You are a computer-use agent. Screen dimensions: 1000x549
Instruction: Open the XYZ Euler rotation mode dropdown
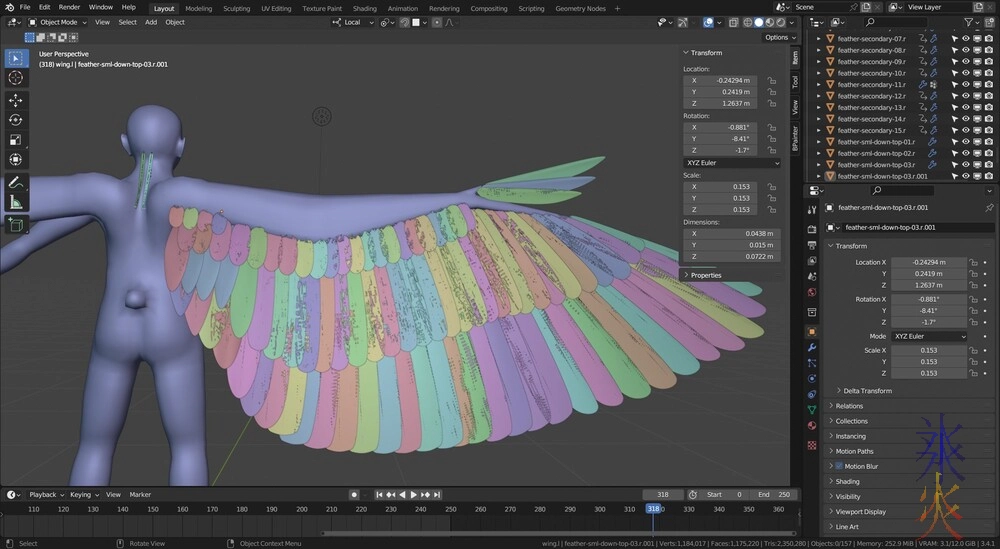click(x=931, y=336)
